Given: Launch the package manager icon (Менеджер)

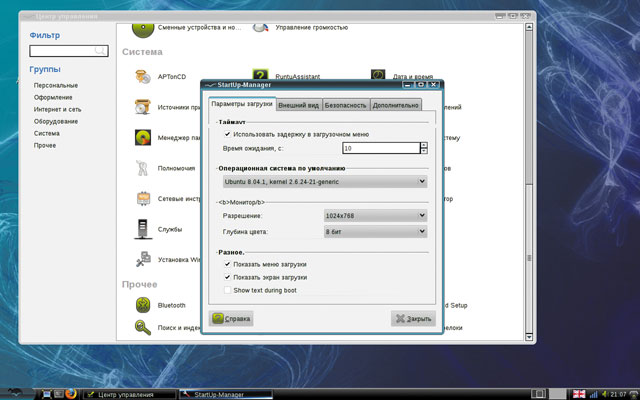Looking at the screenshot, I should 143,138.
